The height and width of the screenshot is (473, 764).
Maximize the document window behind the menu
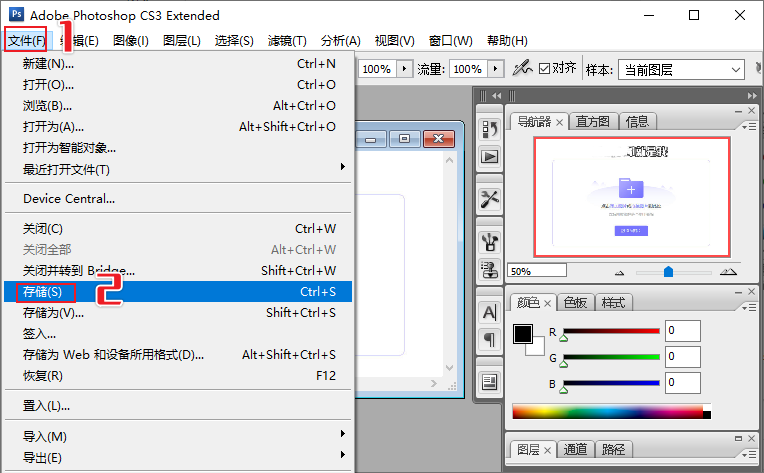pyautogui.click(x=404, y=139)
